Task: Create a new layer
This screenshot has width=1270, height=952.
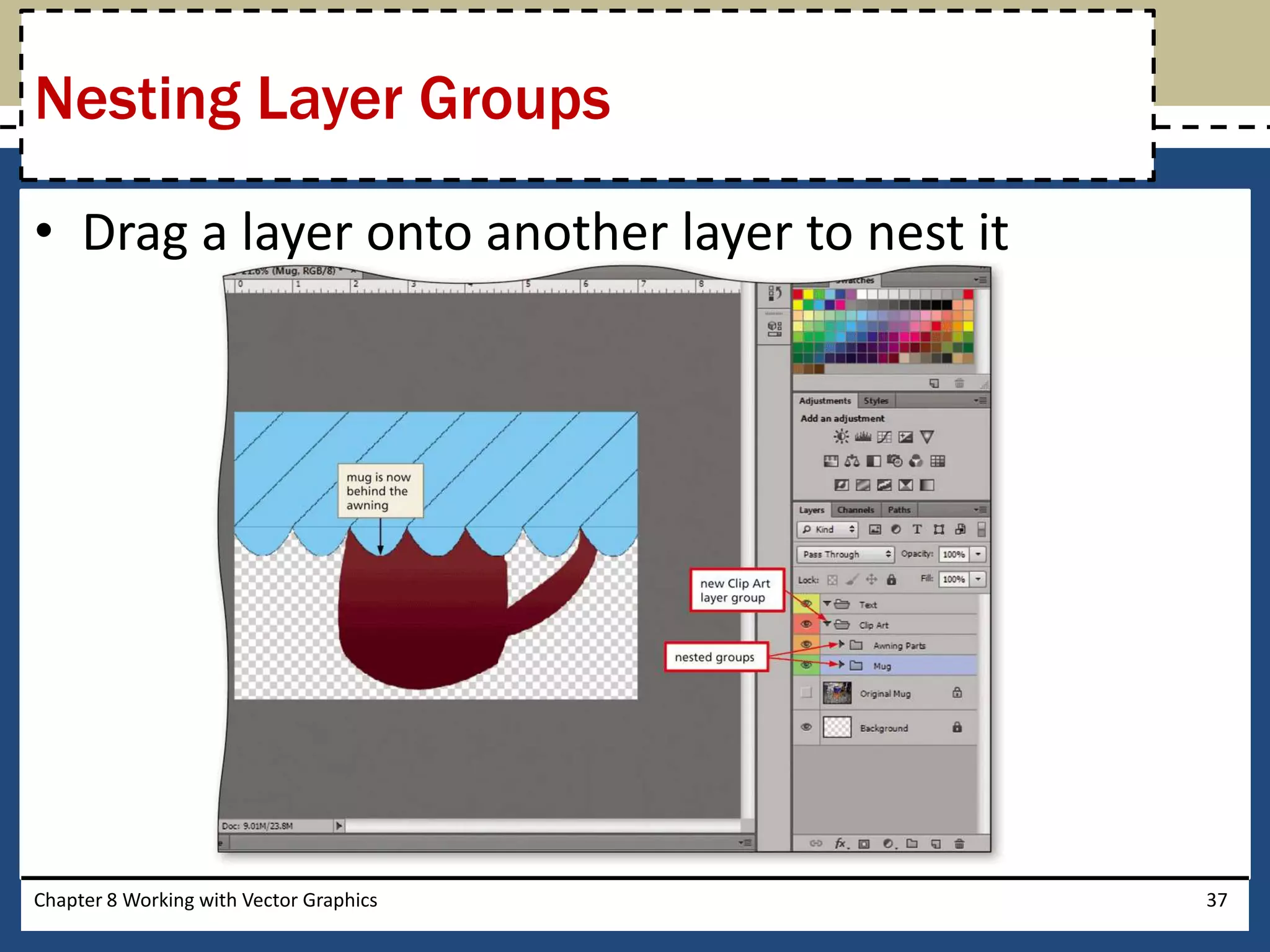Action: 936,844
